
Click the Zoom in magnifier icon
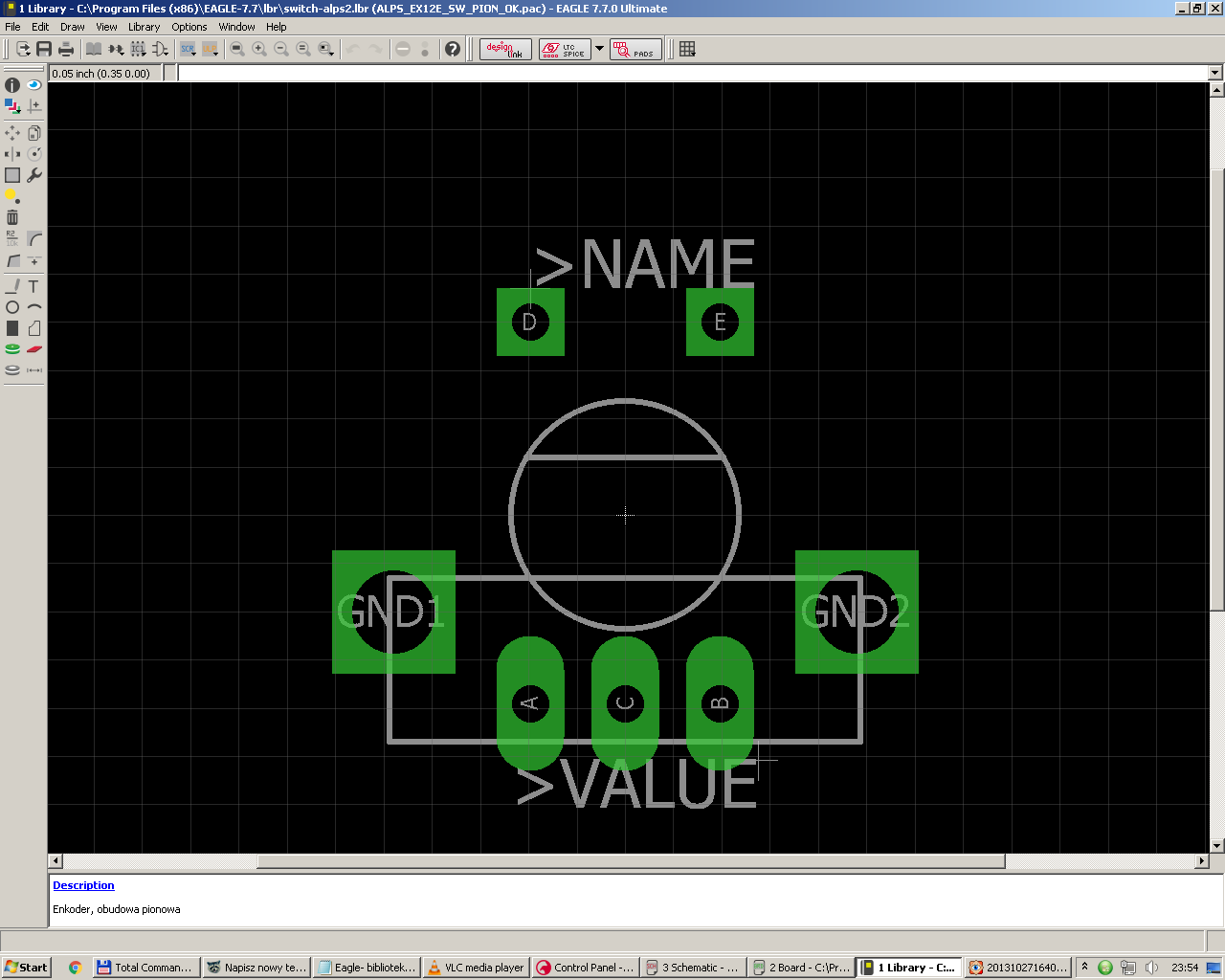point(259,49)
